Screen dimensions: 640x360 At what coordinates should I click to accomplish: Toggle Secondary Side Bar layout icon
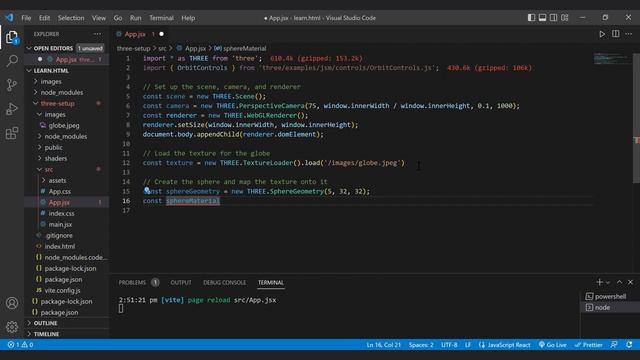(x=553, y=18)
